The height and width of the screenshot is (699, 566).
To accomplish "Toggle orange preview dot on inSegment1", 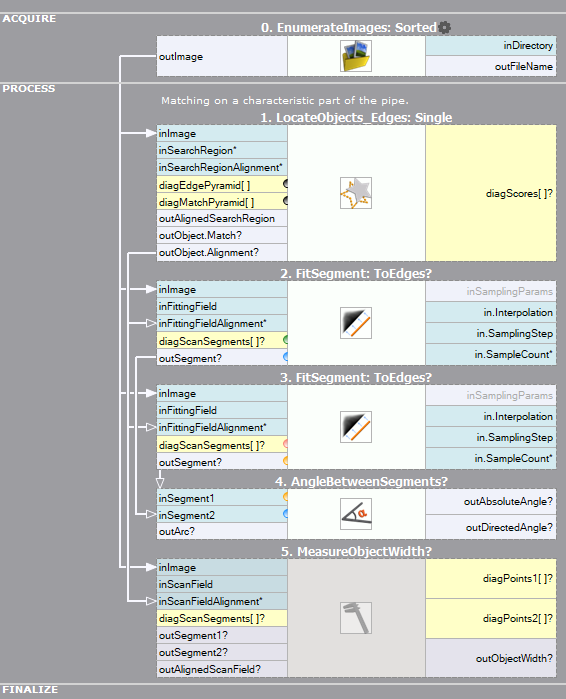I will 286,497.
